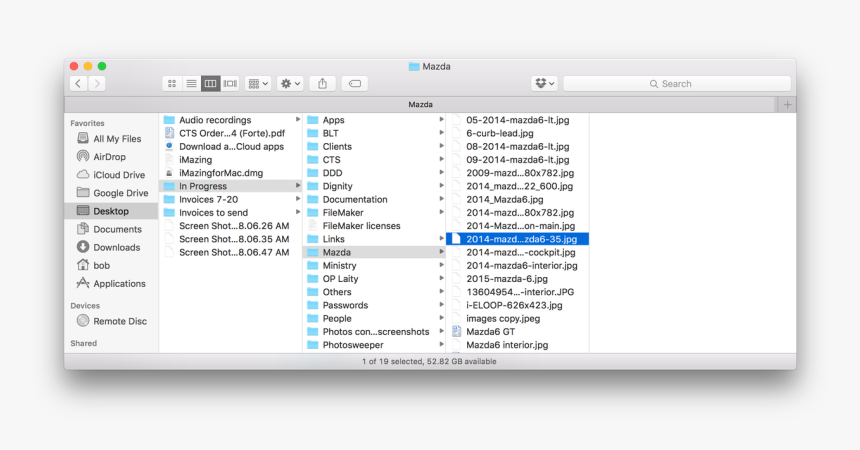Expand Audio recordings folder arrow
This screenshot has width=860, height=450.
coord(298,119)
